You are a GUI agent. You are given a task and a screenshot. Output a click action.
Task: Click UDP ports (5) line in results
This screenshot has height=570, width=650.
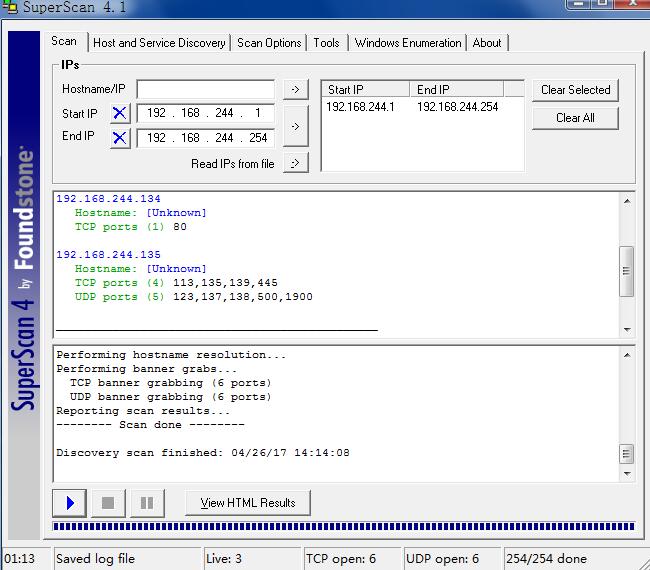pyautogui.click(x=194, y=297)
